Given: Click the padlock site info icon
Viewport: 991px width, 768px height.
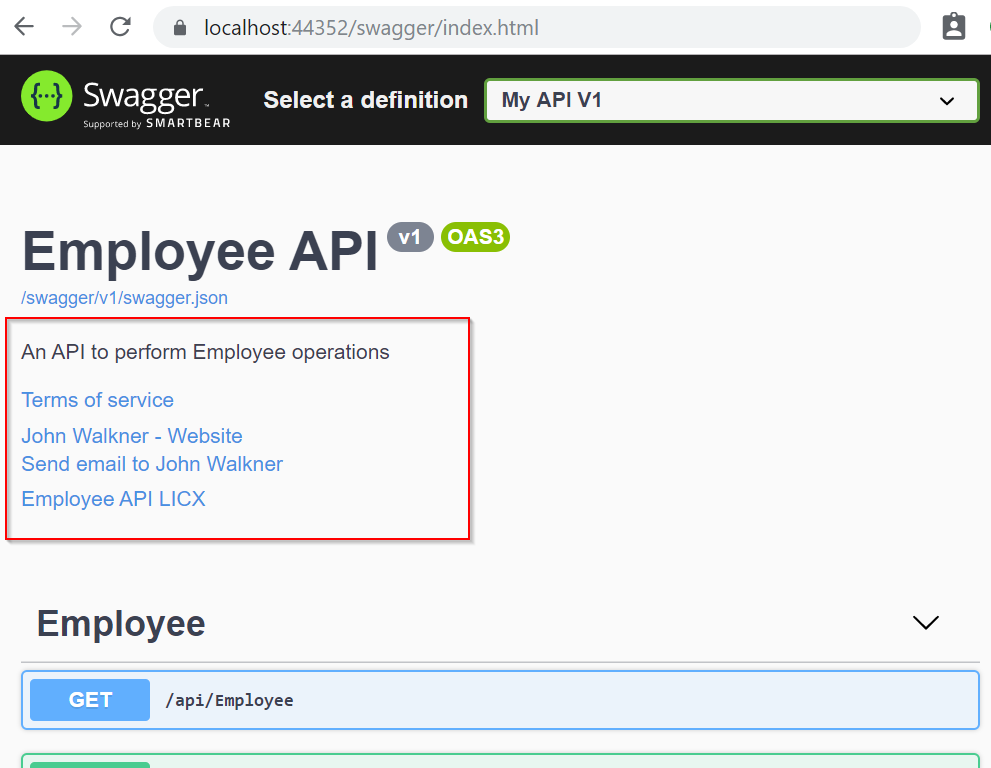Looking at the screenshot, I should [x=180, y=28].
